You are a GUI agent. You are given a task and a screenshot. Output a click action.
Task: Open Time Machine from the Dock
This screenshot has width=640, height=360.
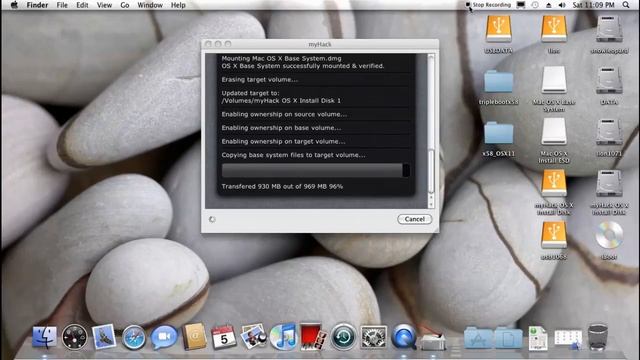[x=343, y=337]
